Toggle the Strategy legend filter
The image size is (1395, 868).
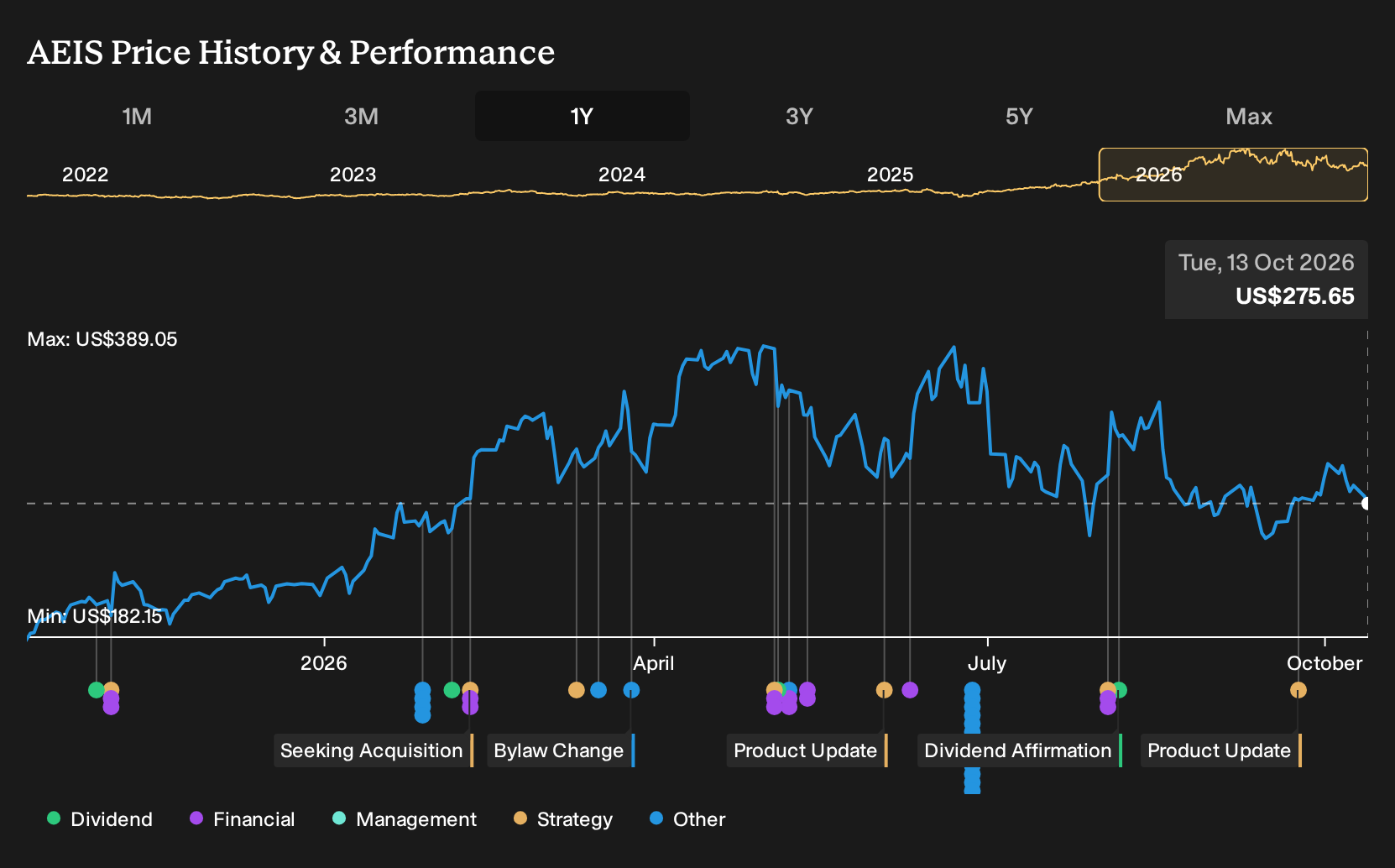(563, 818)
